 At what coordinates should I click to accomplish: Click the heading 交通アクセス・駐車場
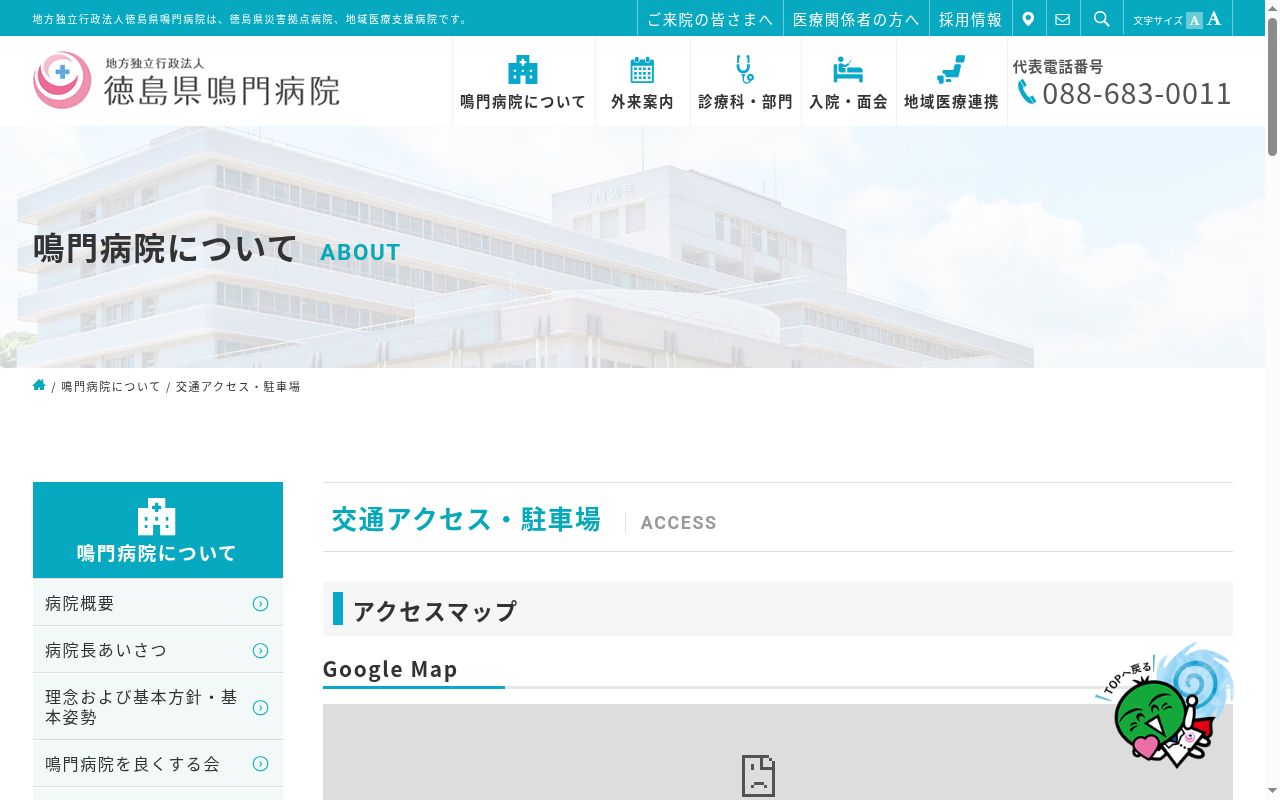pos(466,519)
